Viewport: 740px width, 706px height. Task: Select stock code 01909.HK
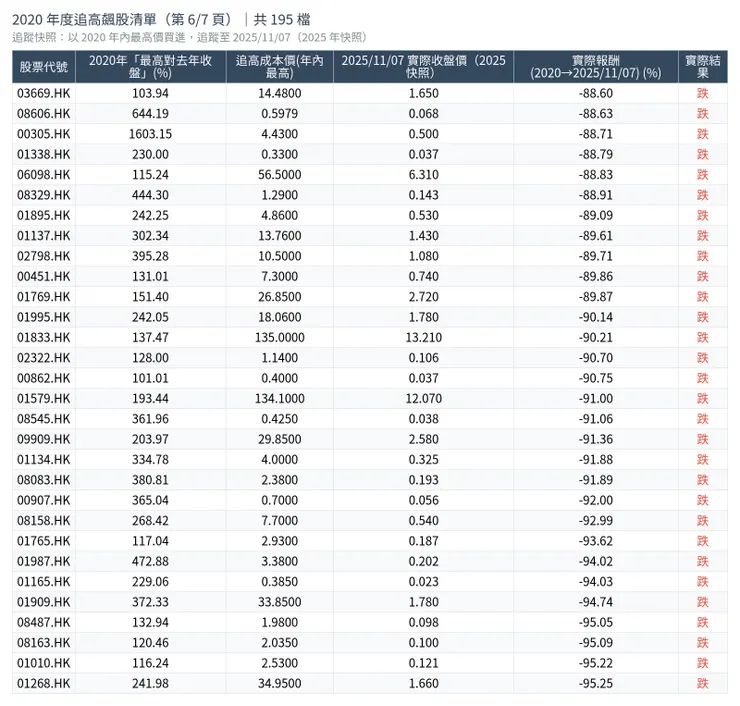click(x=43, y=602)
